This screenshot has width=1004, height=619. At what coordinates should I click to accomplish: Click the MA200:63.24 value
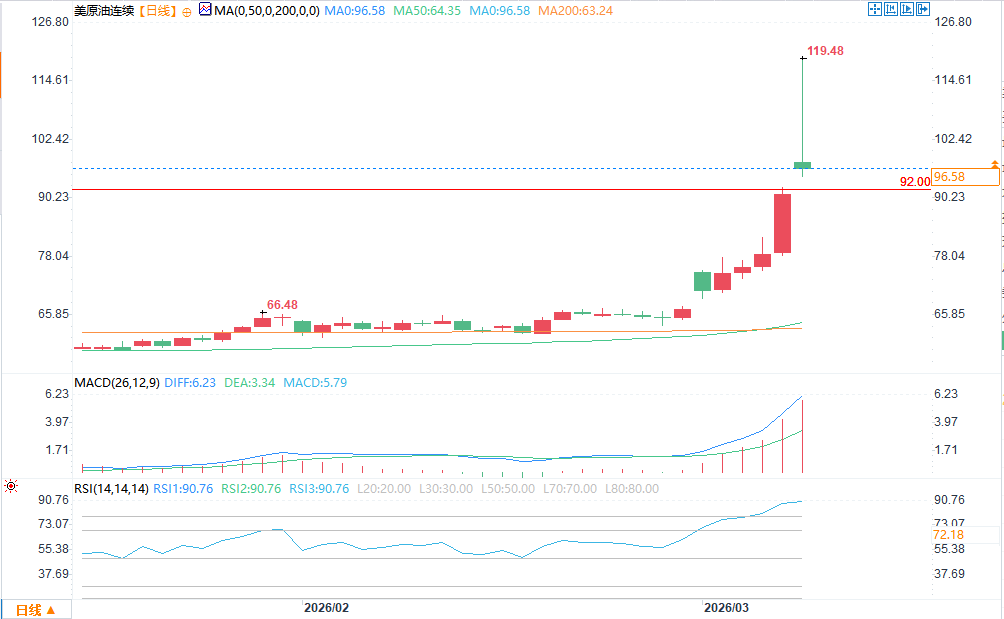575,11
